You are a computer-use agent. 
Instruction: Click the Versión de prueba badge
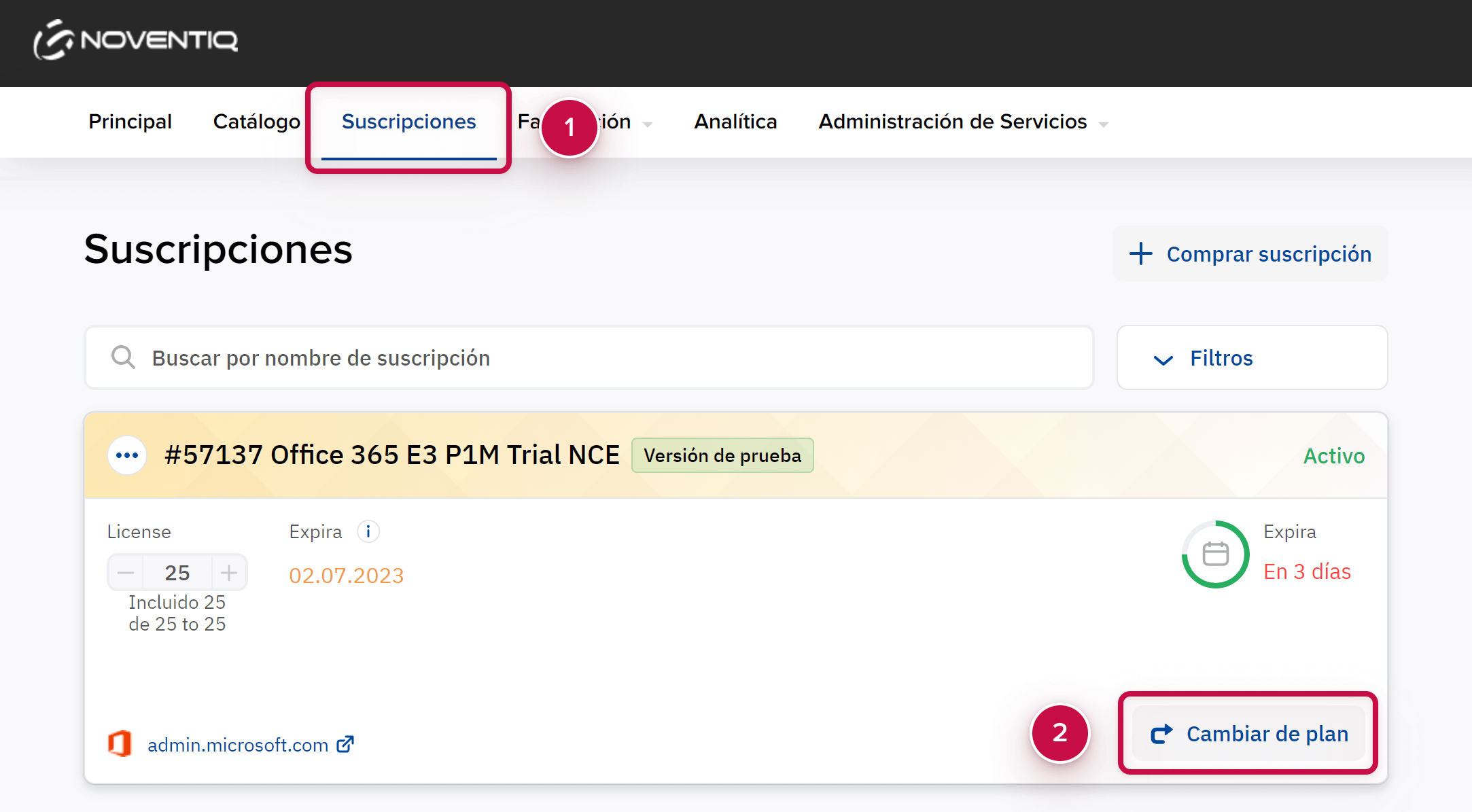click(x=722, y=455)
